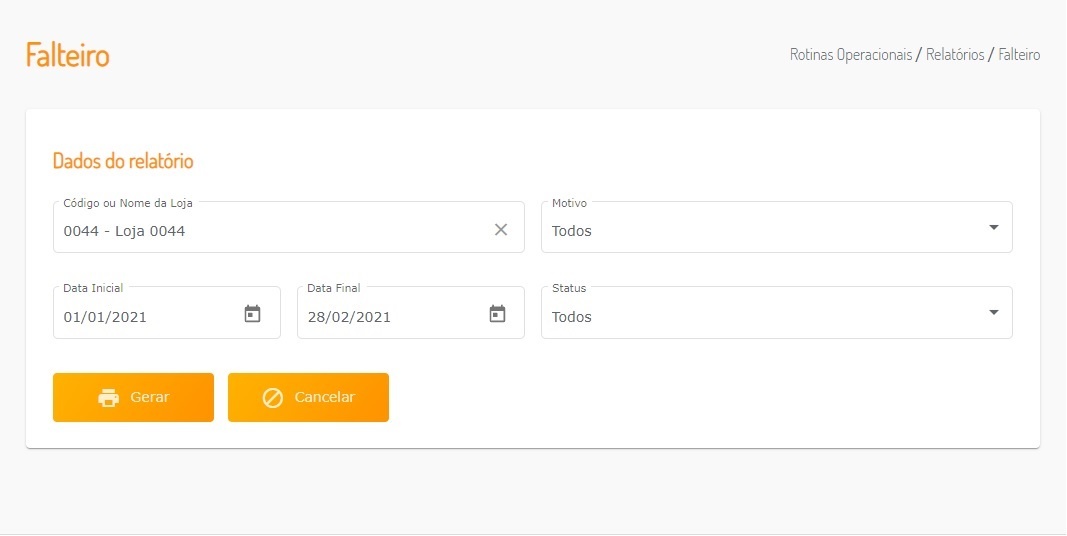Click the 'Dados do relatório' section heading

coord(123,161)
